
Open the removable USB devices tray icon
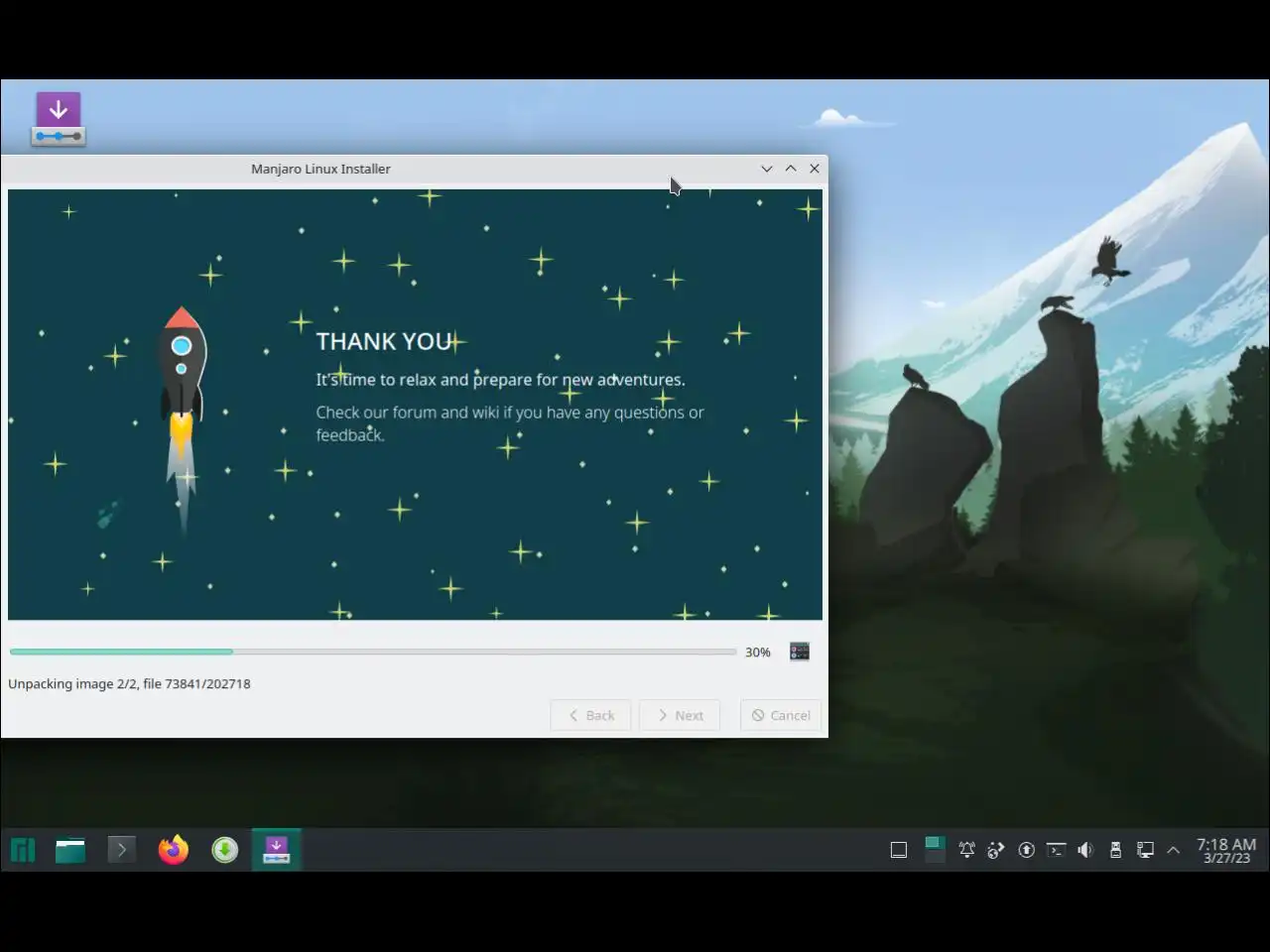pos(1115,850)
